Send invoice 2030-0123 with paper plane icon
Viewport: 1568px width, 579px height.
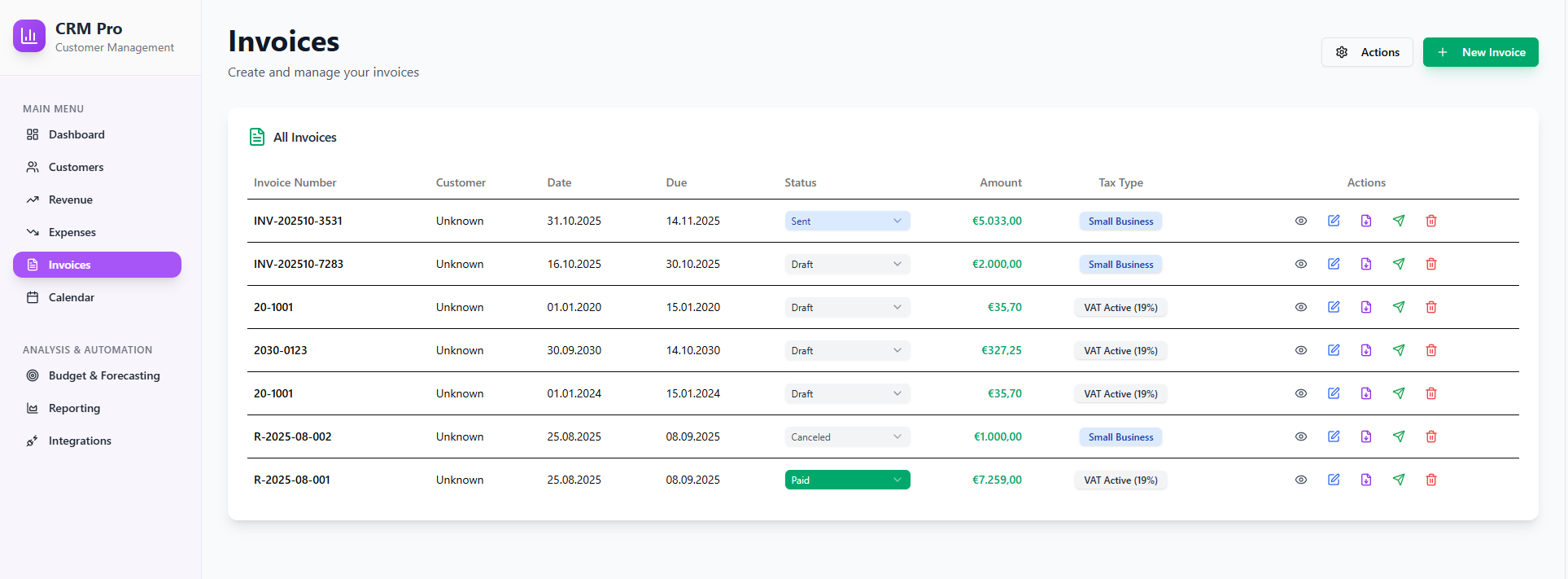[x=1399, y=350]
